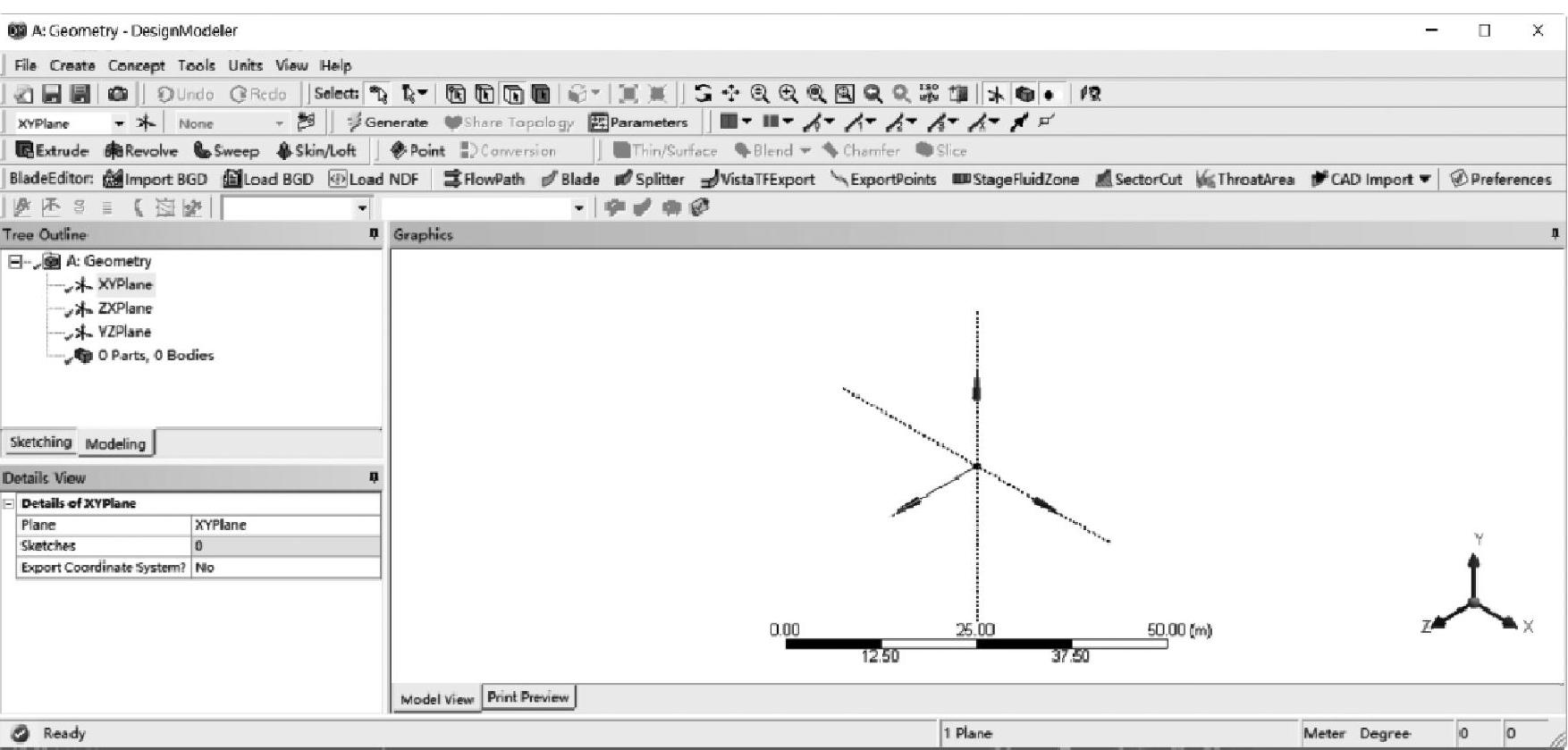1568x750 pixels.
Task: Click the Revolve tool
Action: [141, 150]
